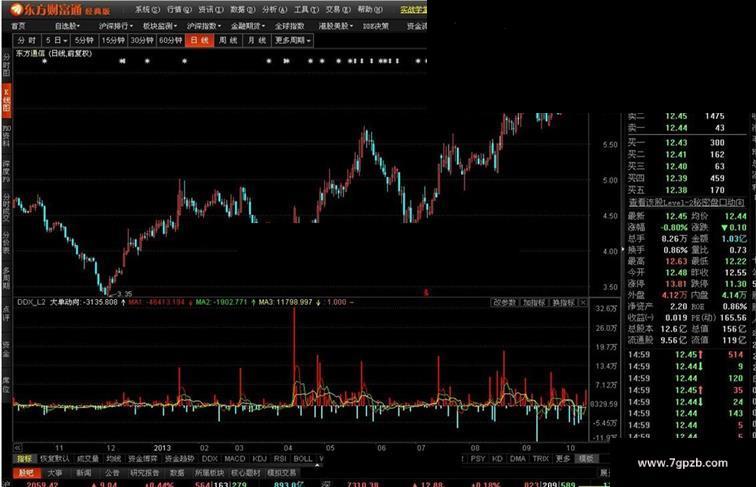Switch chart to 60分钟 period

click(x=171, y=41)
